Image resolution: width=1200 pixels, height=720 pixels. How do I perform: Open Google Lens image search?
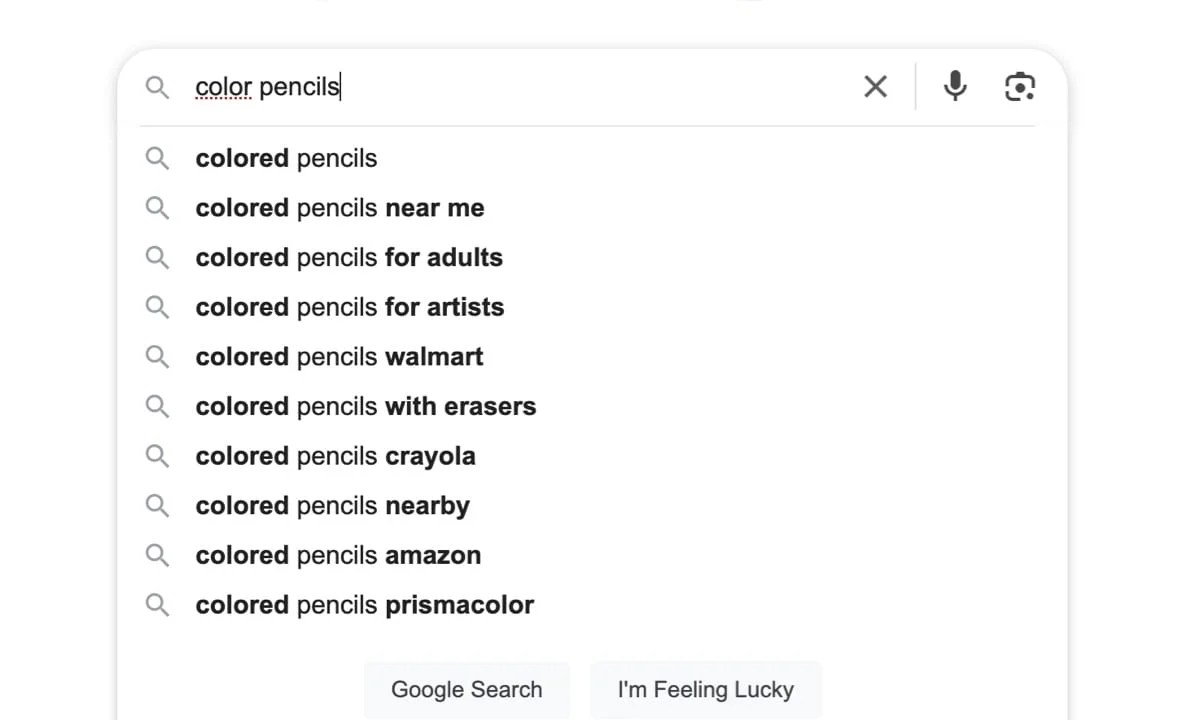tap(1019, 86)
